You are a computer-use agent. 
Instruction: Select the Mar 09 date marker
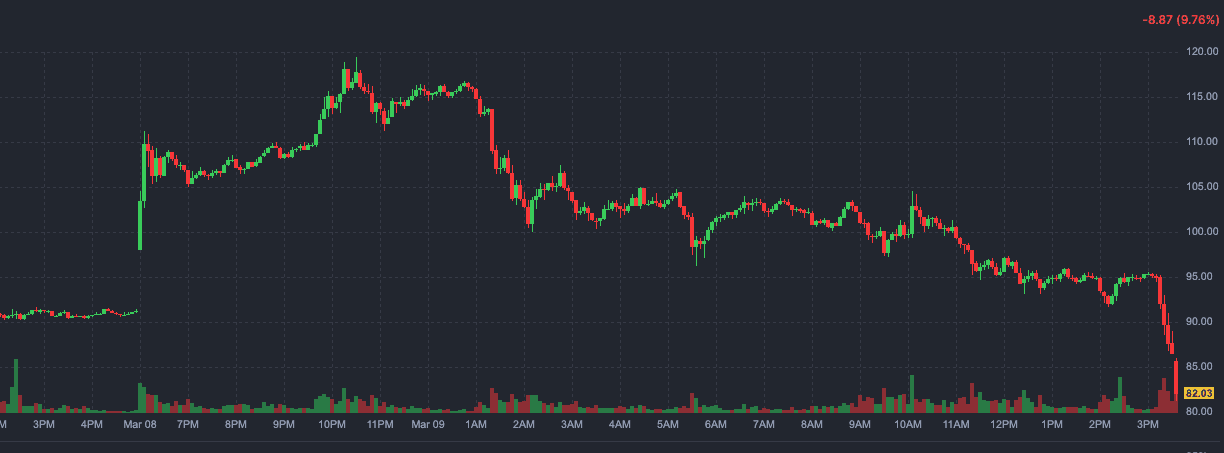coord(428,425)
